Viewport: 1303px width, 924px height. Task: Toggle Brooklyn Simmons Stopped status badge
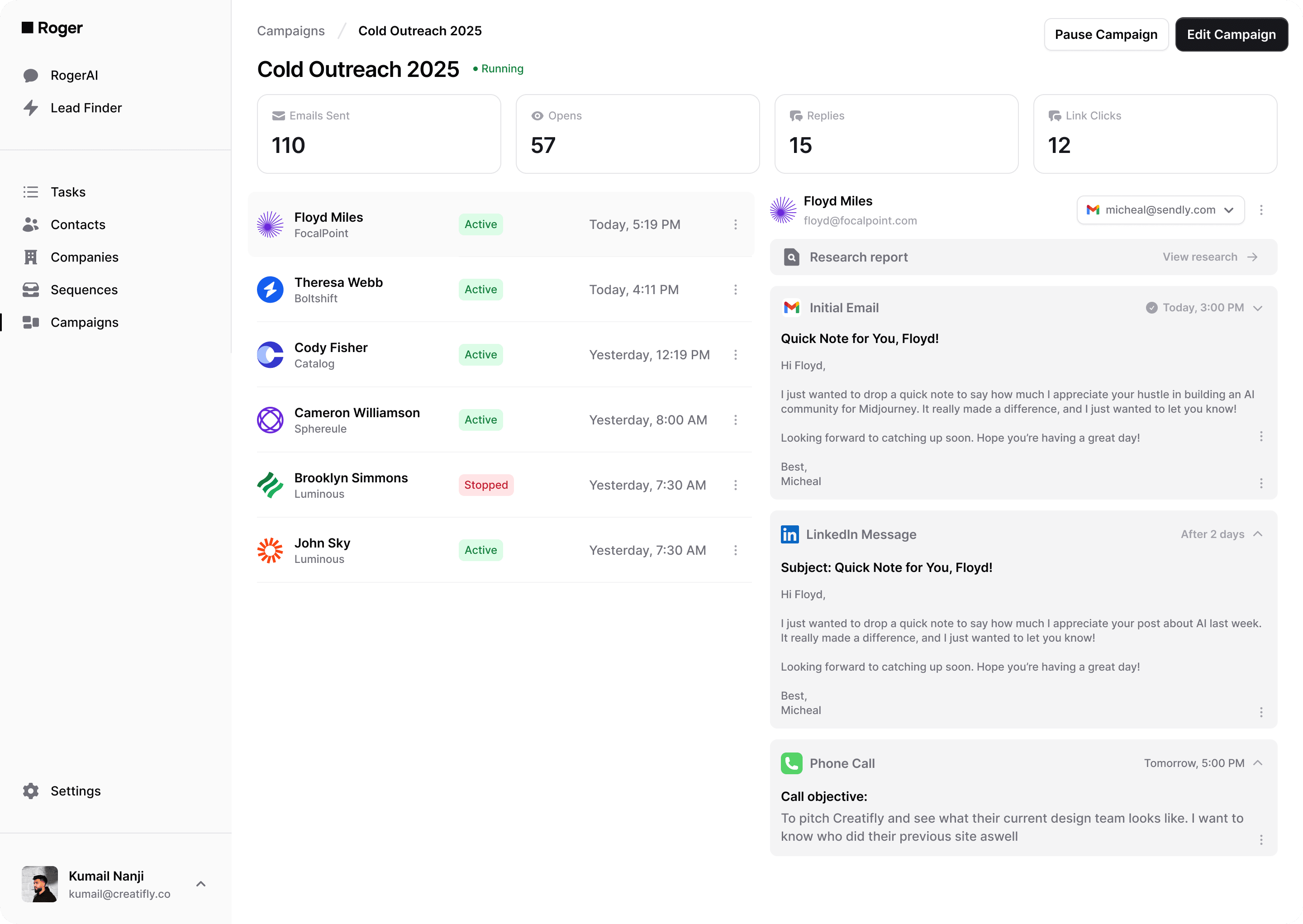(x=486, y=485)
